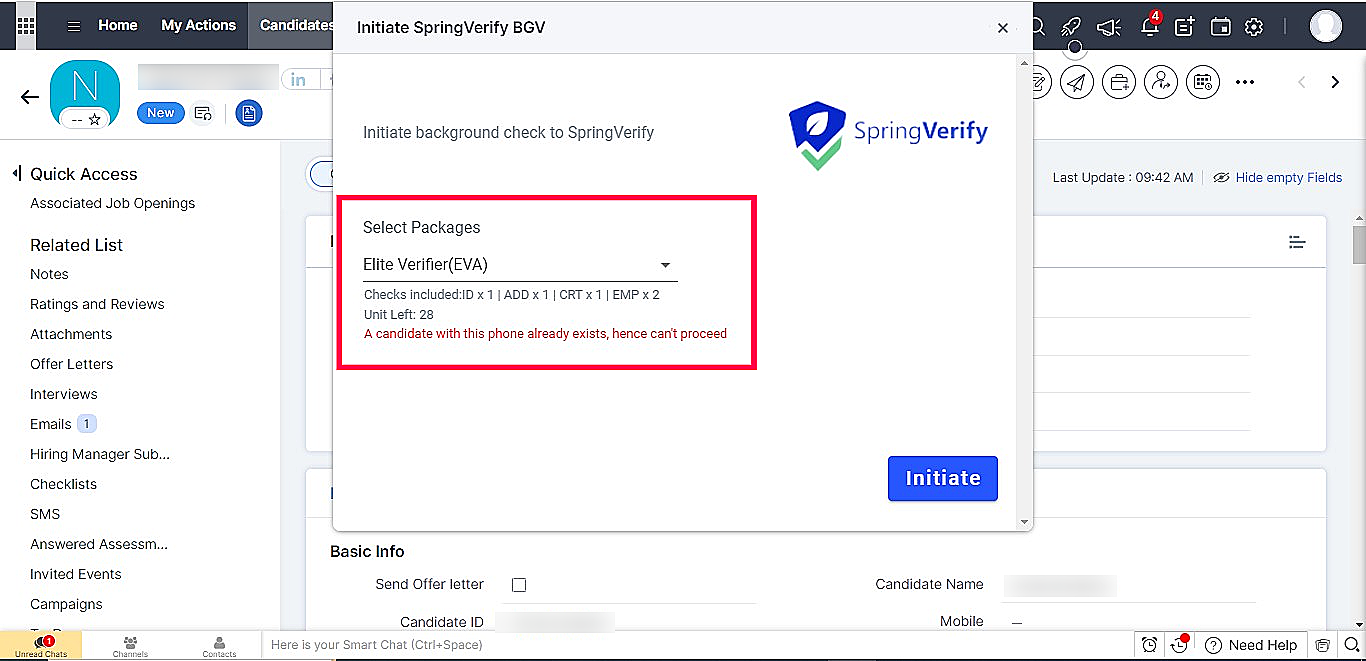
Task: Switch to the My Actions tab
Action: tap(199, 25)
